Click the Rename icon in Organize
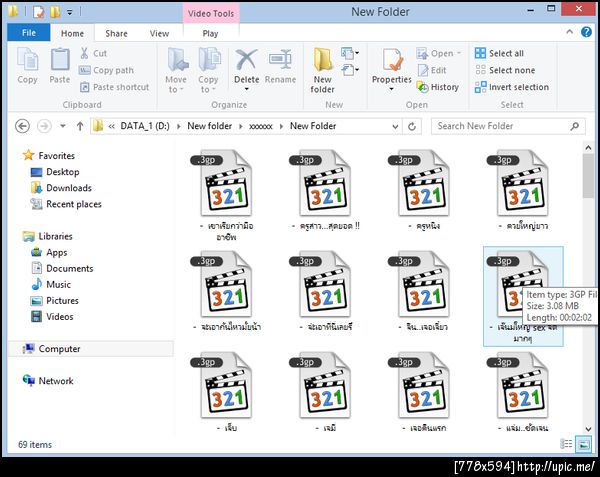 click(280, 60)
